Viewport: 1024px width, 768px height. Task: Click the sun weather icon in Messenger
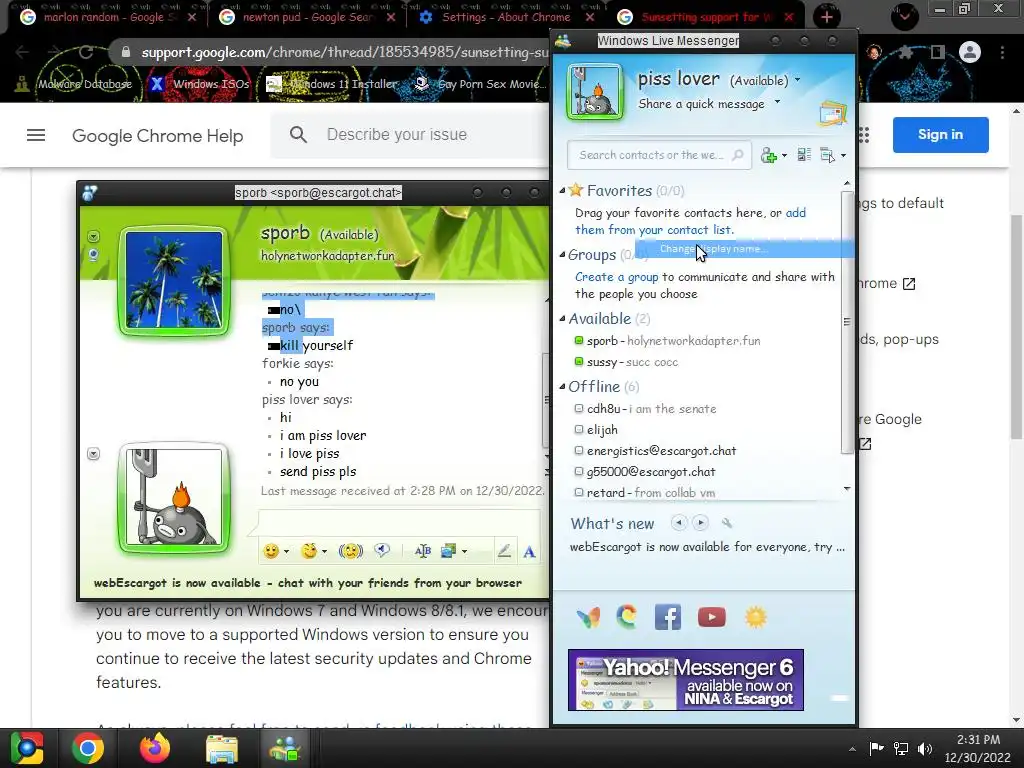pyautogui.click(x=756, y=617)
